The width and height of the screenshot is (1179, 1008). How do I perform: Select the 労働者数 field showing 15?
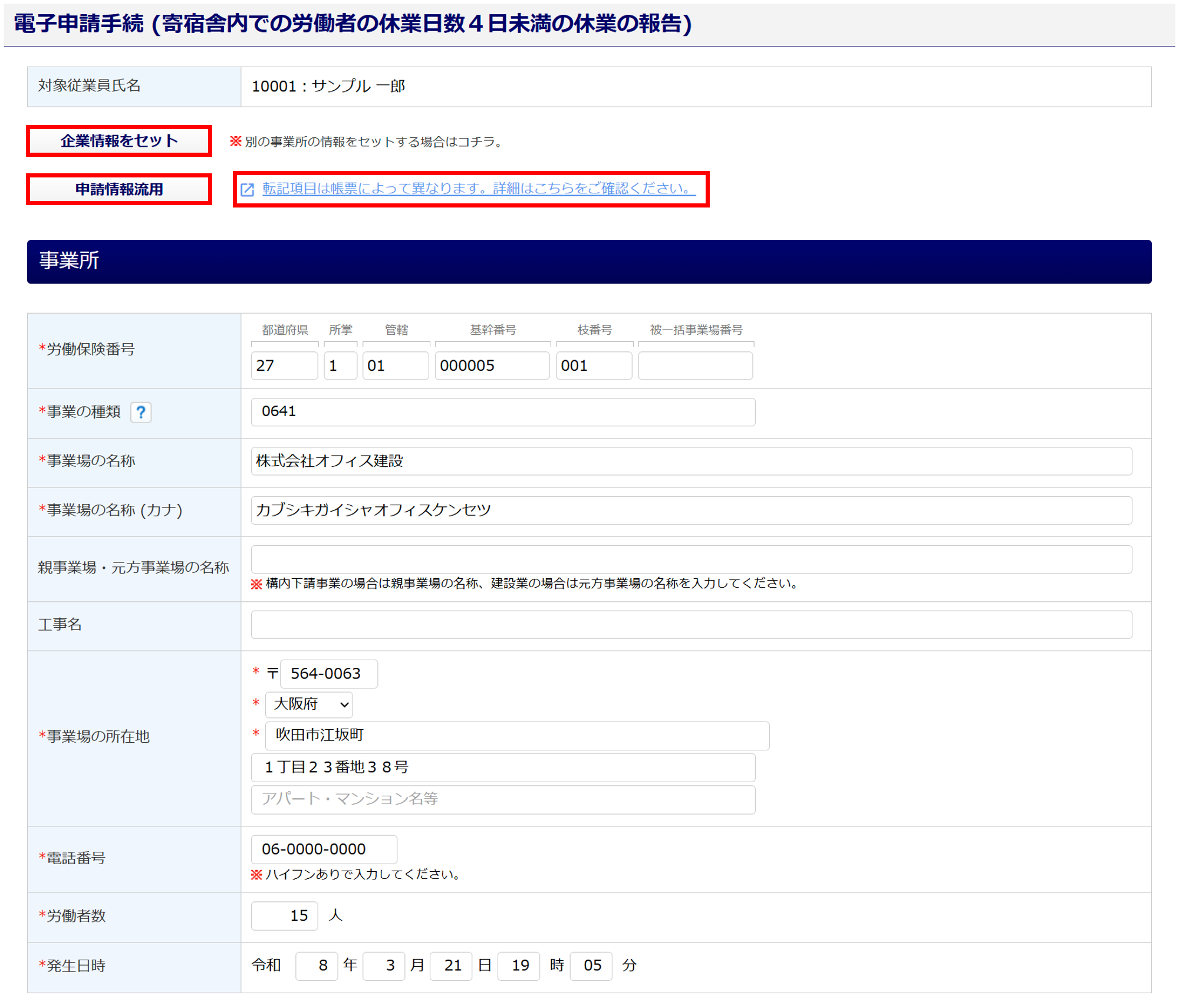tap(284, 915)
